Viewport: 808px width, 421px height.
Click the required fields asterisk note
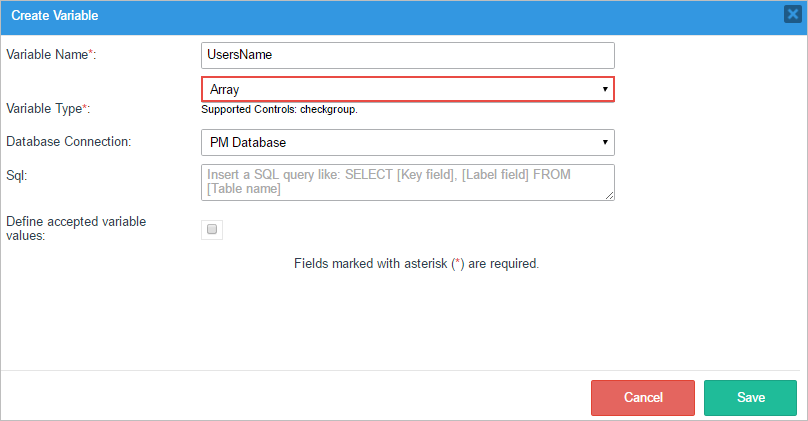coord(416,264)
